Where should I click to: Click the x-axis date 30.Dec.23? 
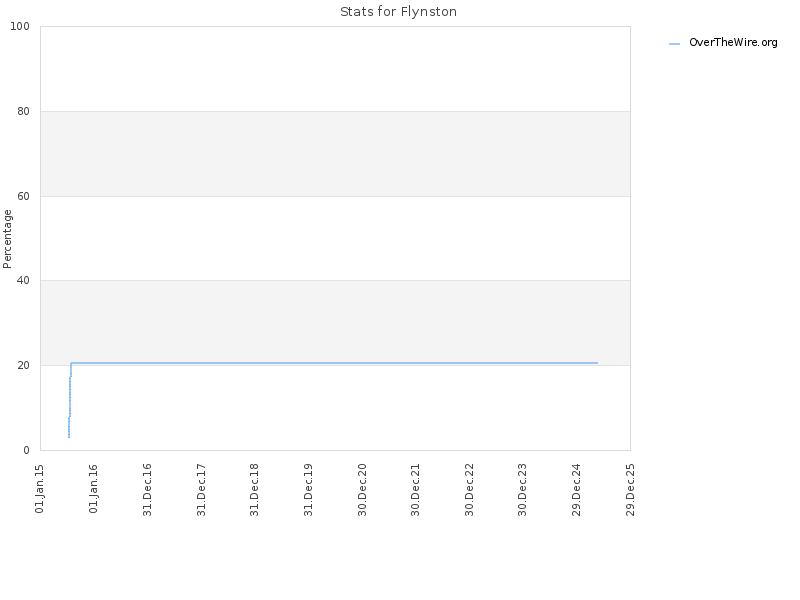point(522,490)
